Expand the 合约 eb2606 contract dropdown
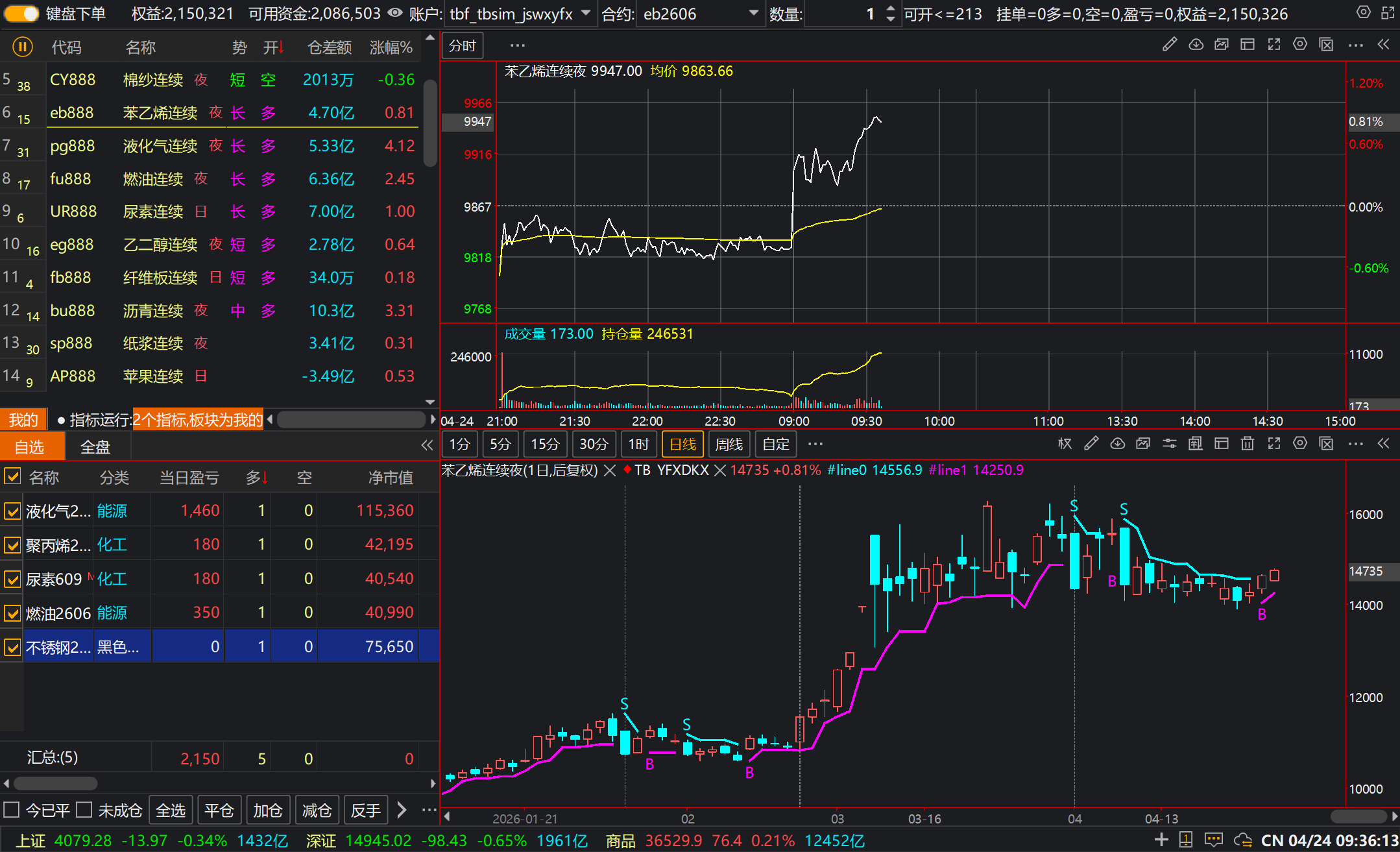 (x=753, y=13)
